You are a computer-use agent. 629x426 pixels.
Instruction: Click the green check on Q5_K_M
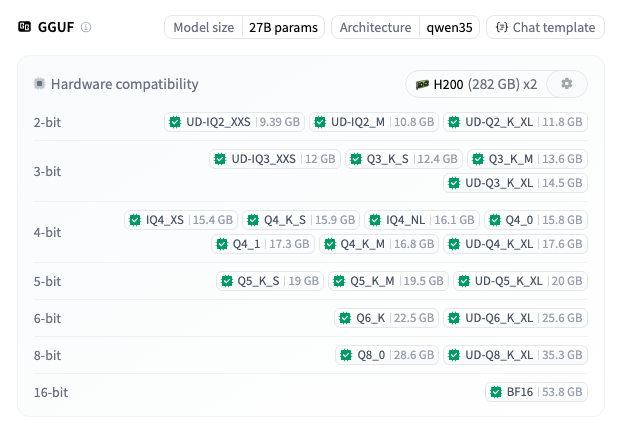[x=339, y=281]
